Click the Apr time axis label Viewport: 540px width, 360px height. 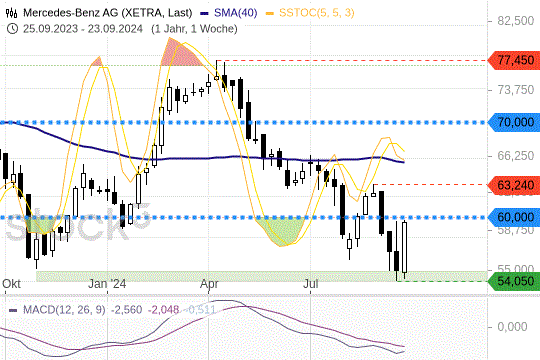click(x=209, y=284)
